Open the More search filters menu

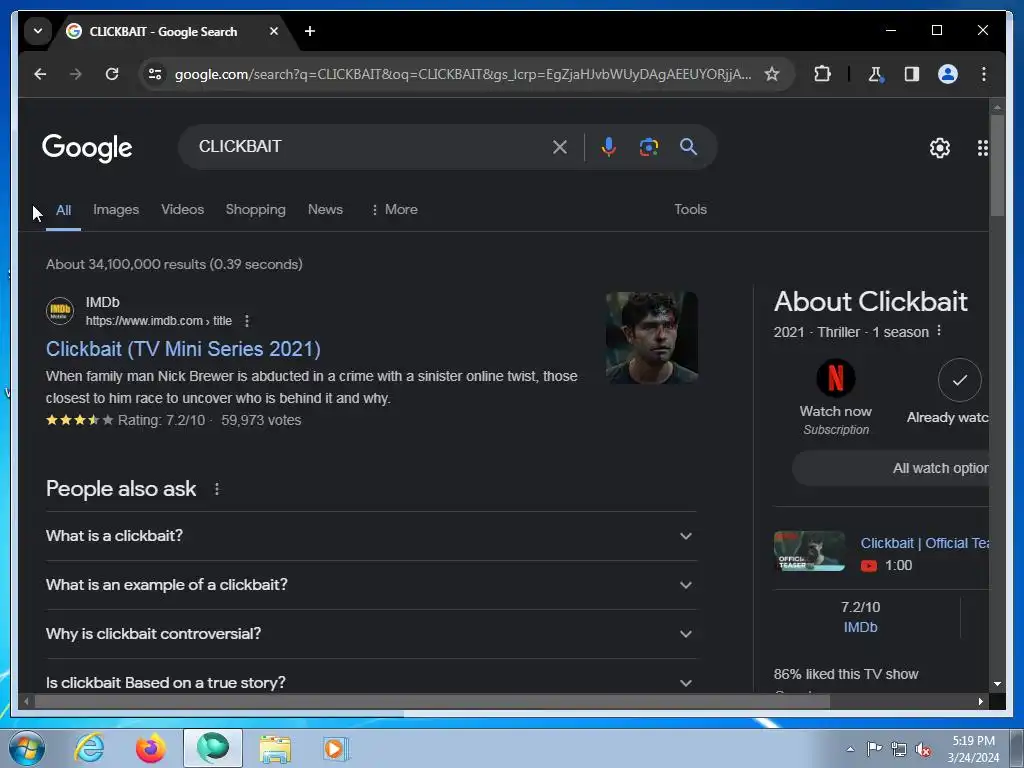[x=394, y=210]
